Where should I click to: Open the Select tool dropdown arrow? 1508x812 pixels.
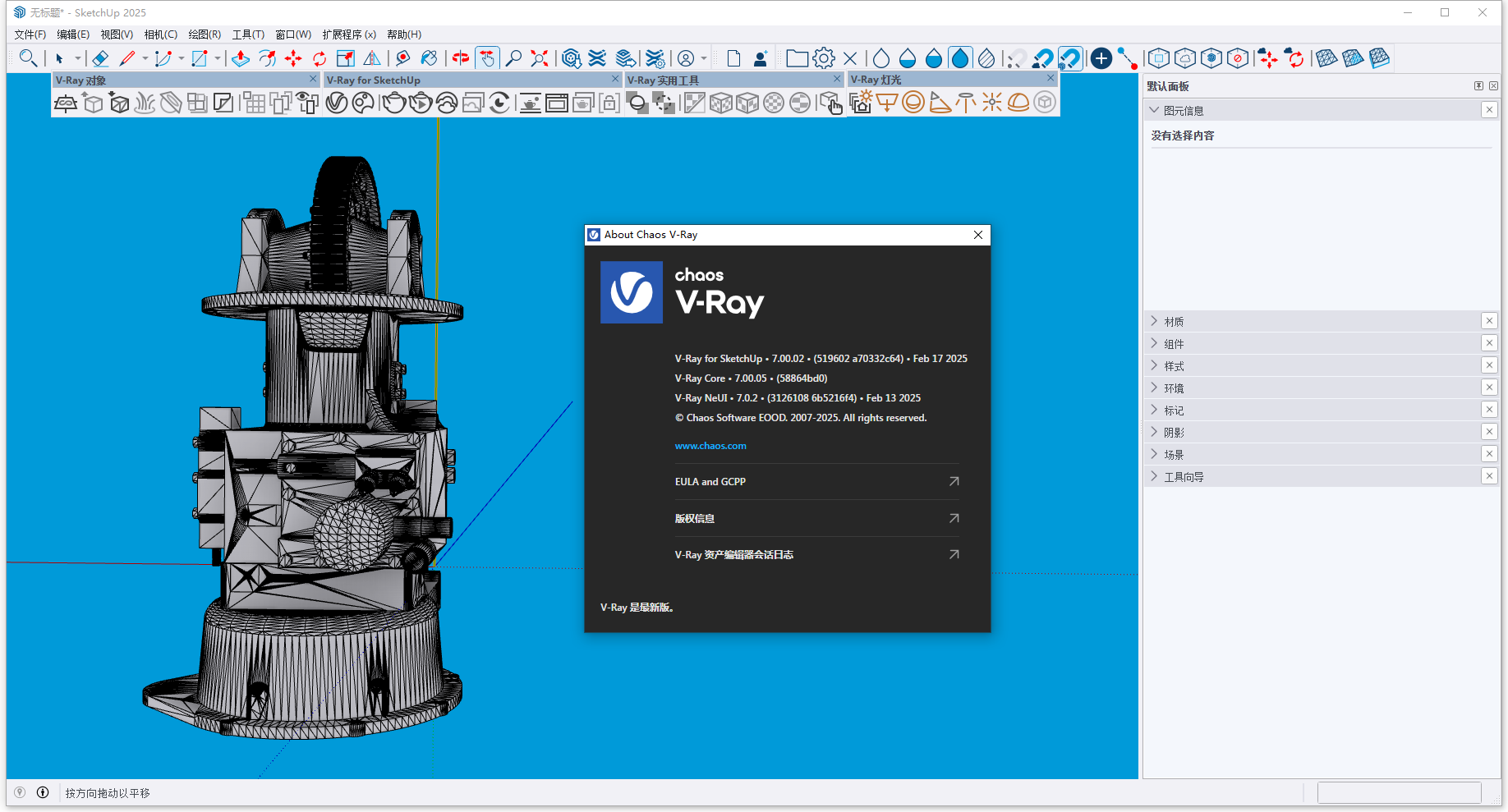[78, 58]
